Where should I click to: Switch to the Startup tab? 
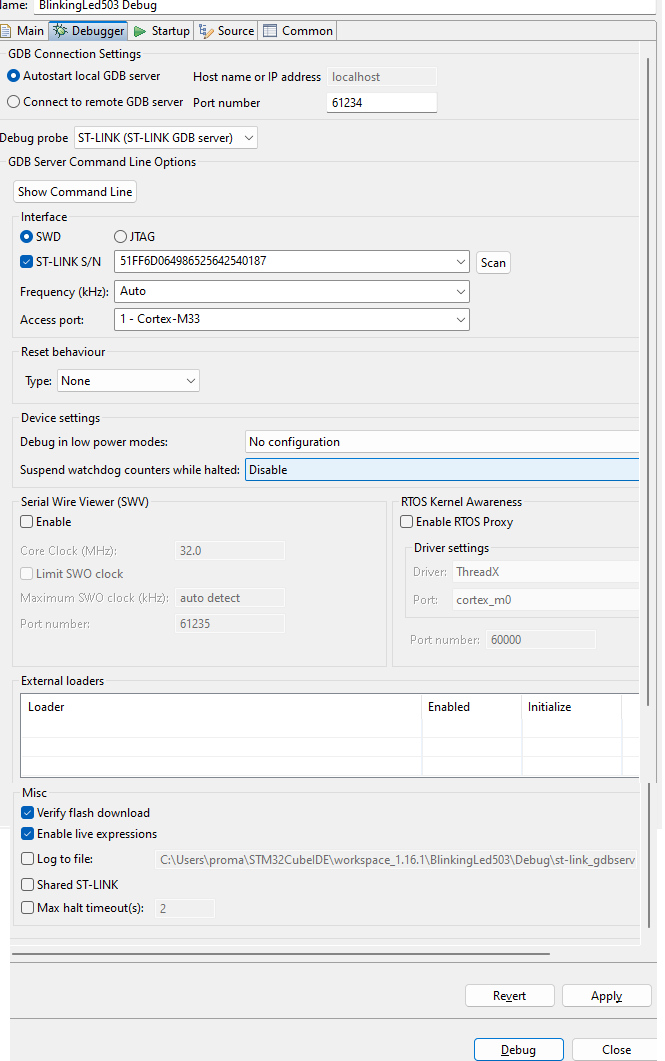tap(162, 31)
